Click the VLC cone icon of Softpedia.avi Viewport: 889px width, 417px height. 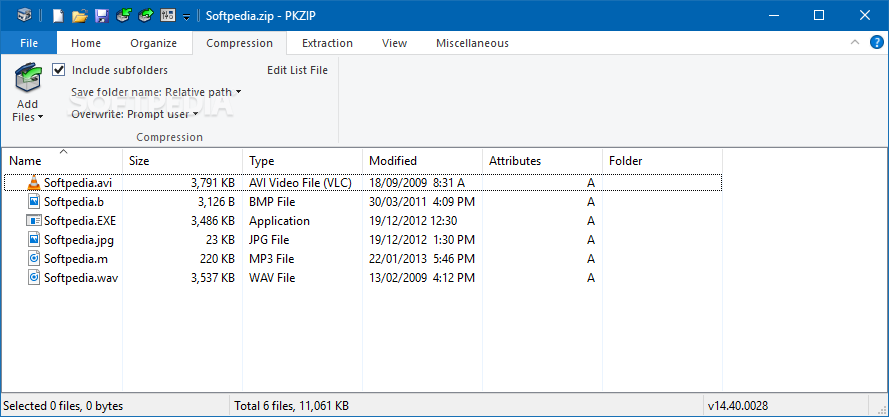coord(34,183)
